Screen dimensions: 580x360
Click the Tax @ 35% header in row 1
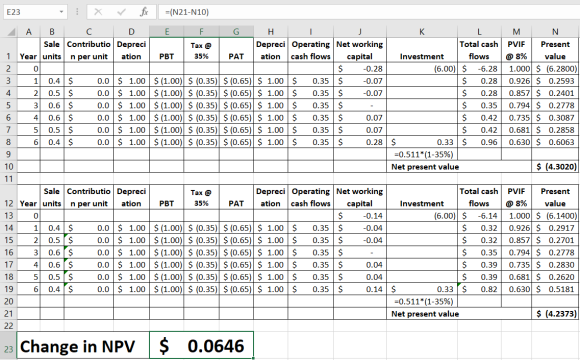click(x=201, y=50)
